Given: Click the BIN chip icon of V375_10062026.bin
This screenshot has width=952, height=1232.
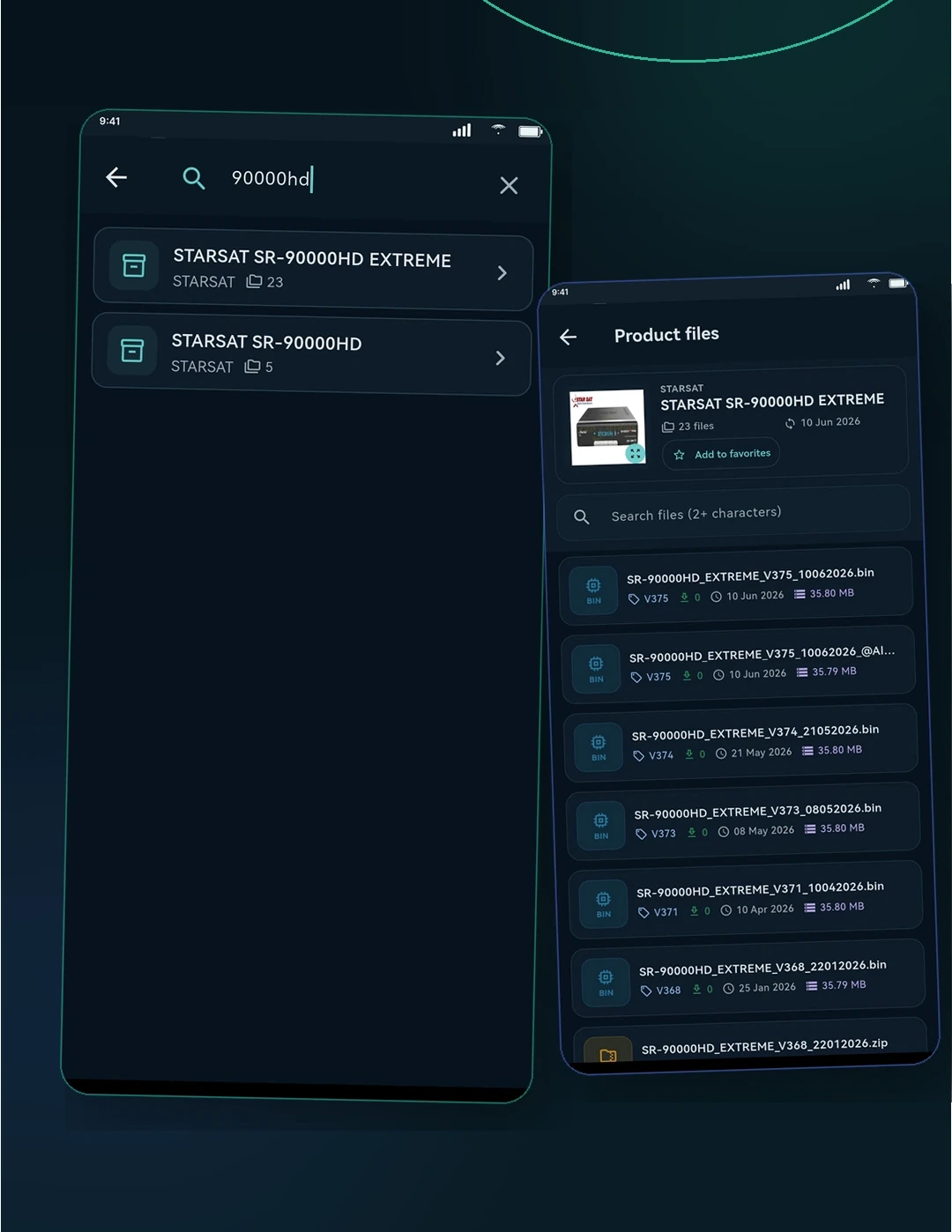Looking at the screenshot, I should click(593, 590).
